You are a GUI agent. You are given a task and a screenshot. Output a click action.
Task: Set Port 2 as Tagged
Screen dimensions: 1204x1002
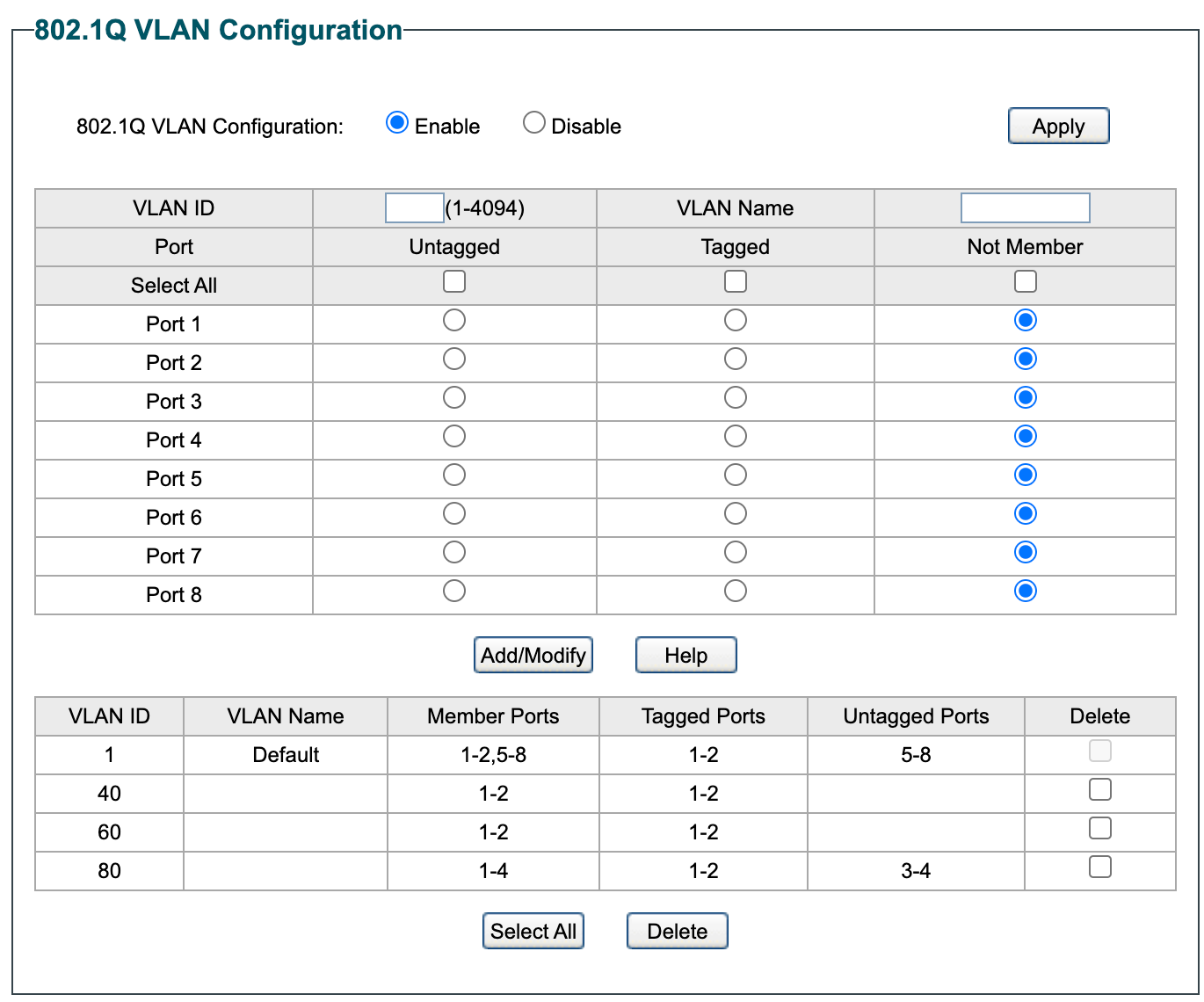click(736, 359)
